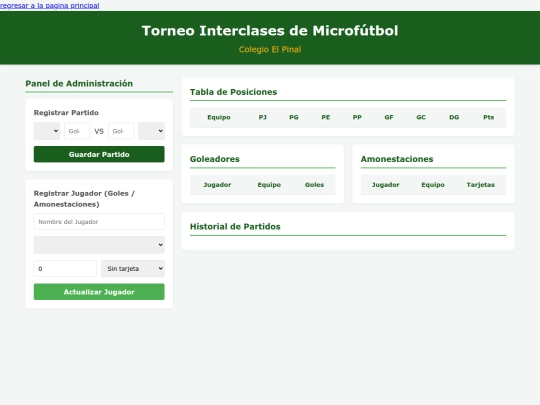Open home team dropdown in Registrar Partido
The image size is (540, 405).
tap(47, 131)
